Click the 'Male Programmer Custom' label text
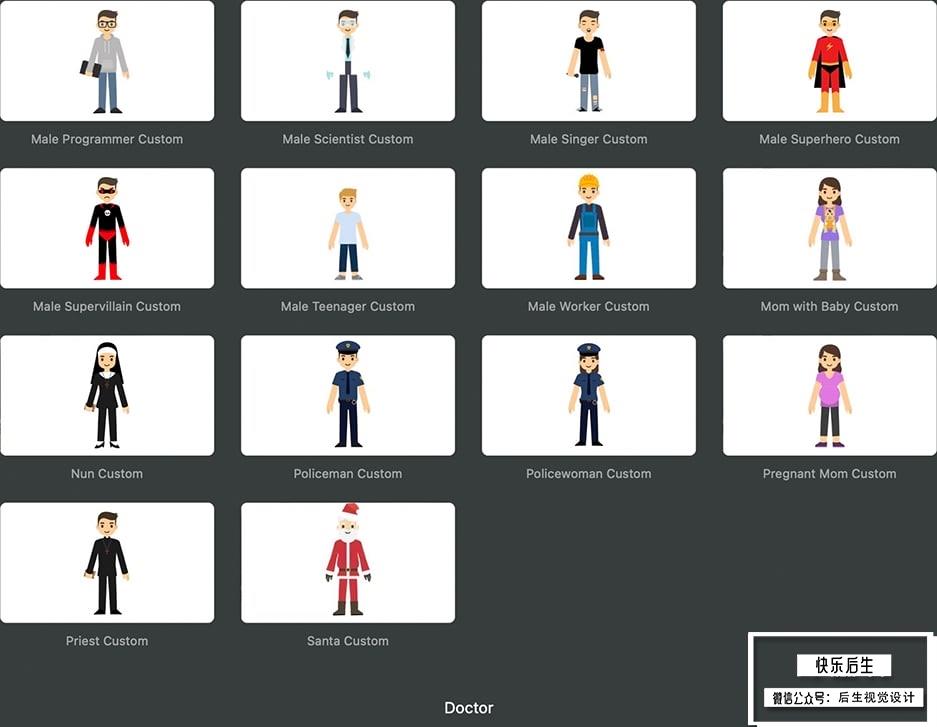Image resolution: width=937 pixels, height=727 pixels. point(107,139)
